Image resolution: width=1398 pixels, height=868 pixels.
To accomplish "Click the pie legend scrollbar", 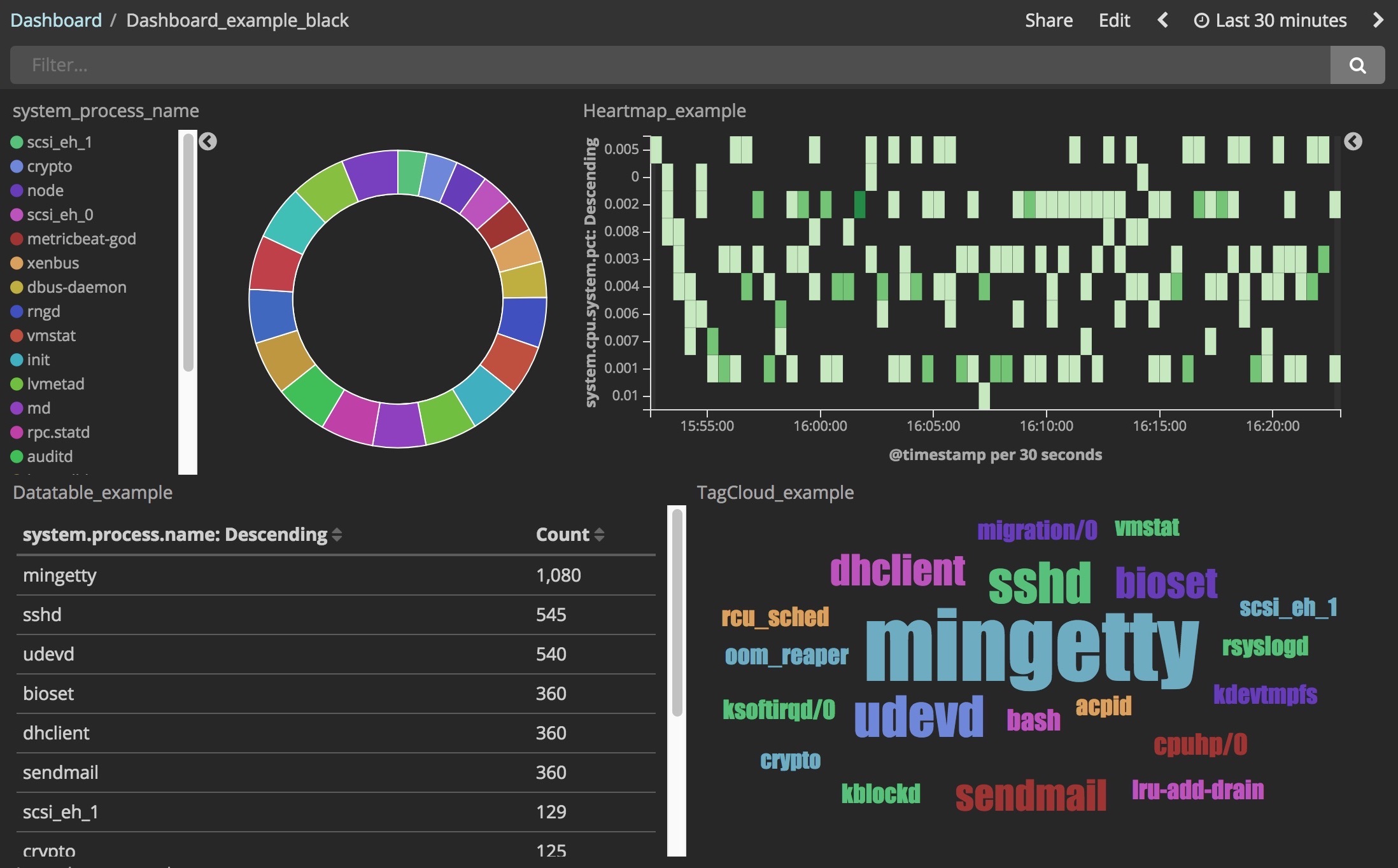I will (188, 252).
